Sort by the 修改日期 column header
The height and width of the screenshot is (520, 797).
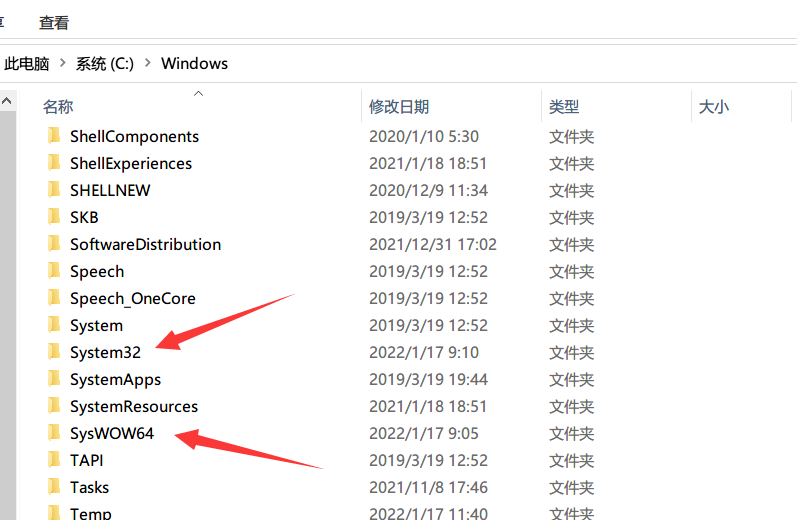pos(399,107)
